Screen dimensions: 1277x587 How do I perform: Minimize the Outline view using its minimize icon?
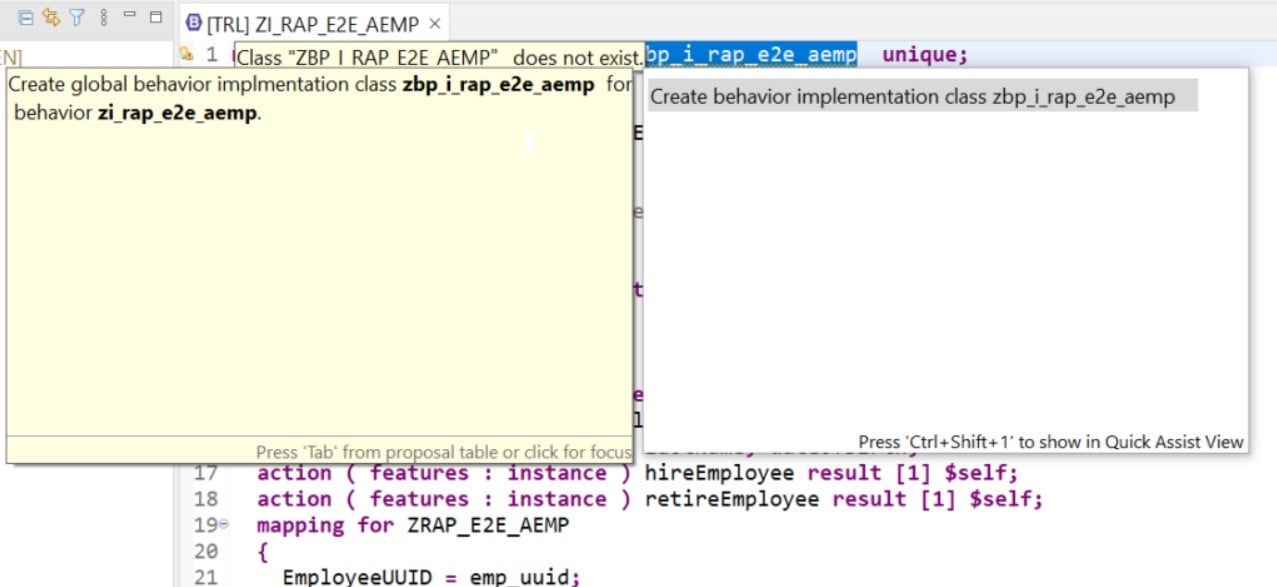click(x=128, y=14)
